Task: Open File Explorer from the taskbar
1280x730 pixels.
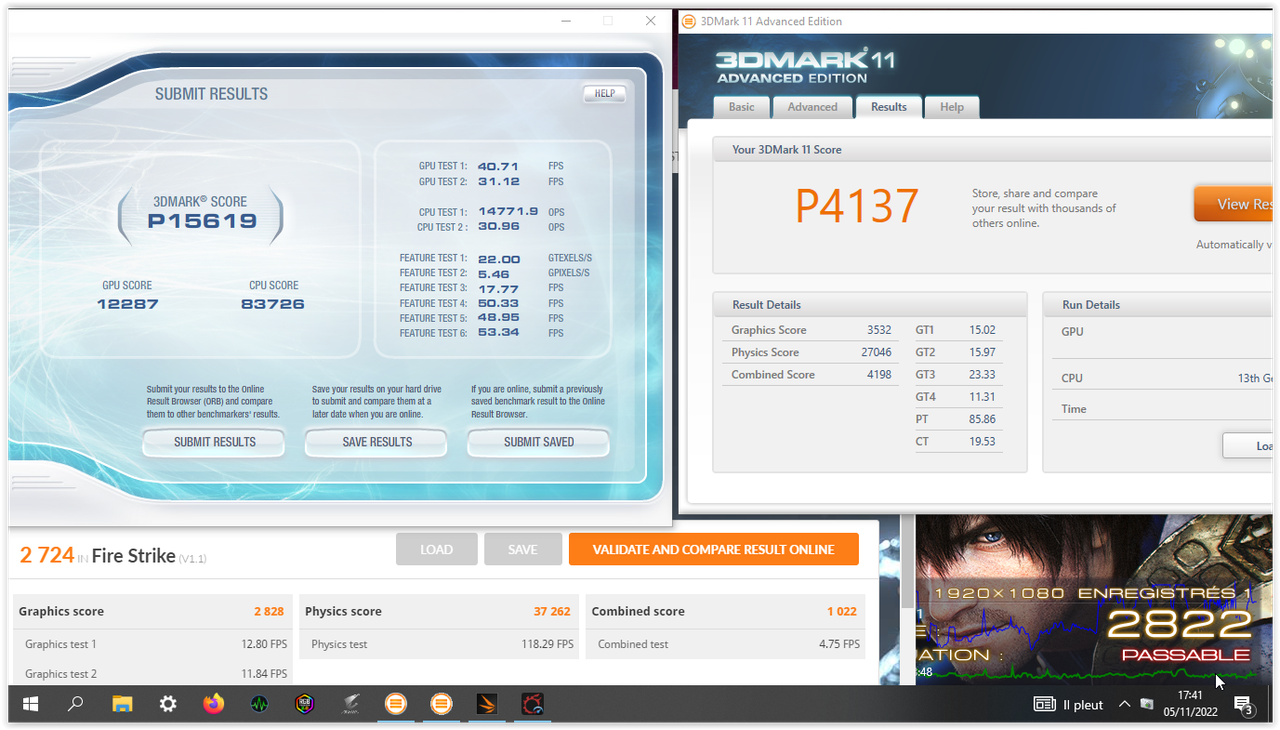Action: pyautogui.click(x=122, y=704)
